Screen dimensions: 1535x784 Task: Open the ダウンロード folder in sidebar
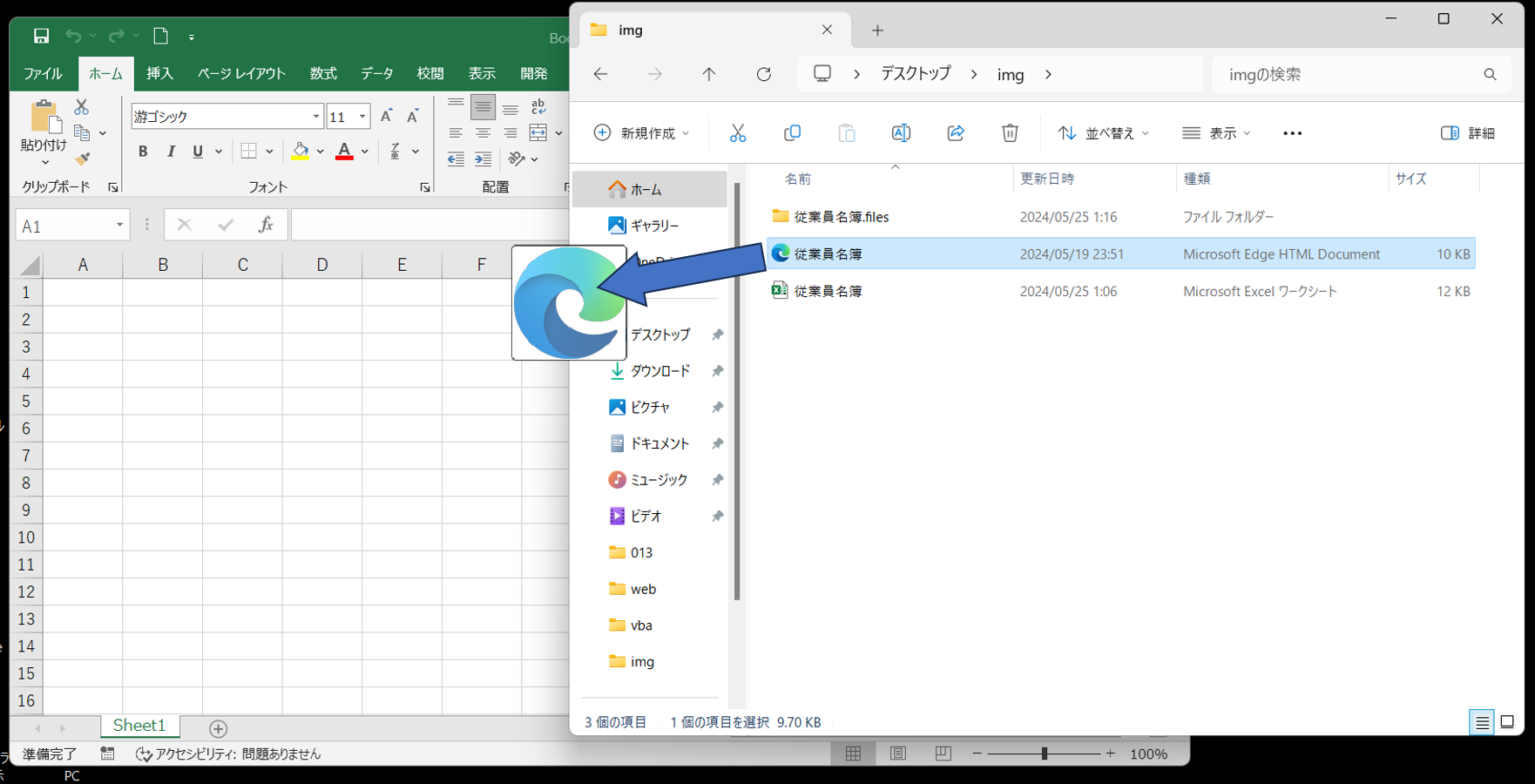[x=659, y=371]
